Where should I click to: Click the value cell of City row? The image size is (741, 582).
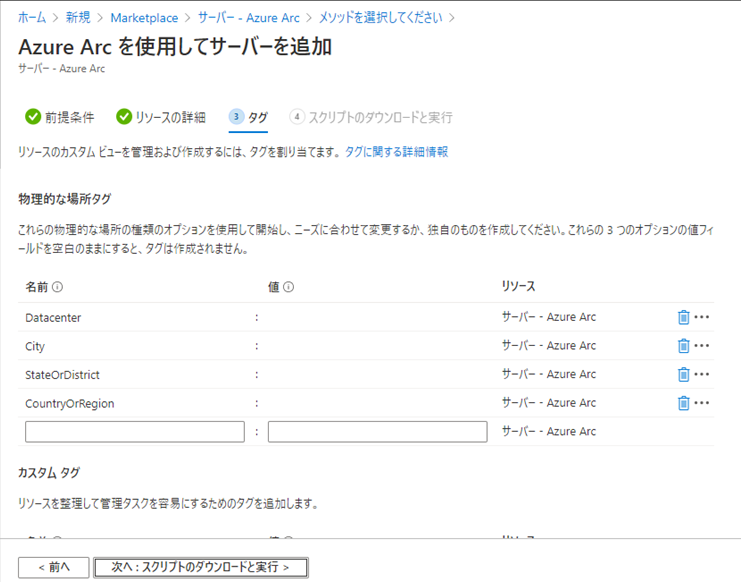pos(378,346)
